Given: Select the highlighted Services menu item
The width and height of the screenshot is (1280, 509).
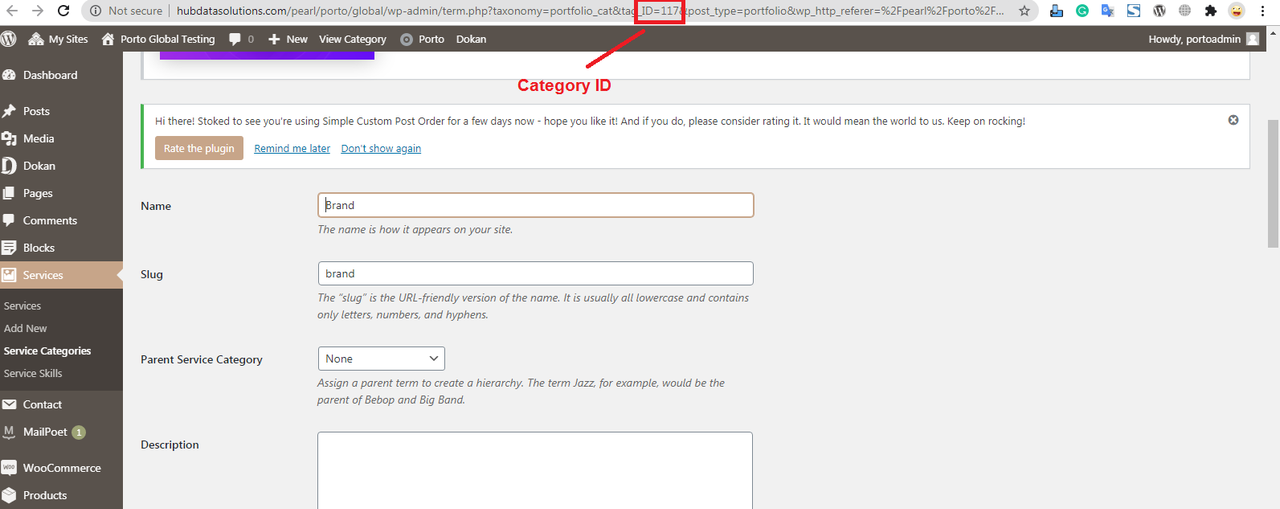Looking at the screenshot, I should (x=61, y=275).
